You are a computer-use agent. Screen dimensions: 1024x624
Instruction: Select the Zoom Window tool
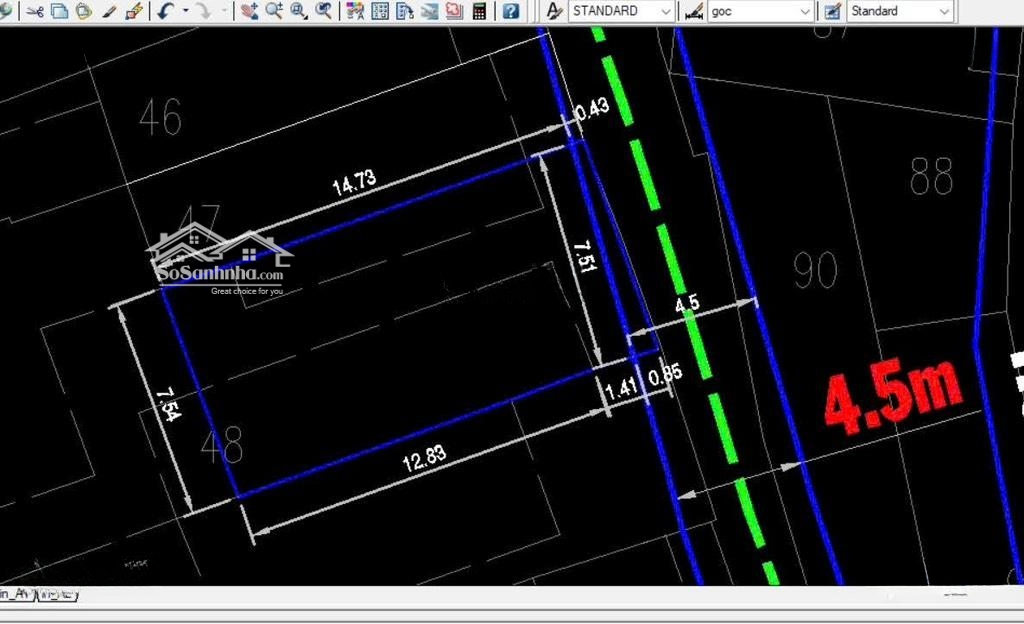(298, 11)
